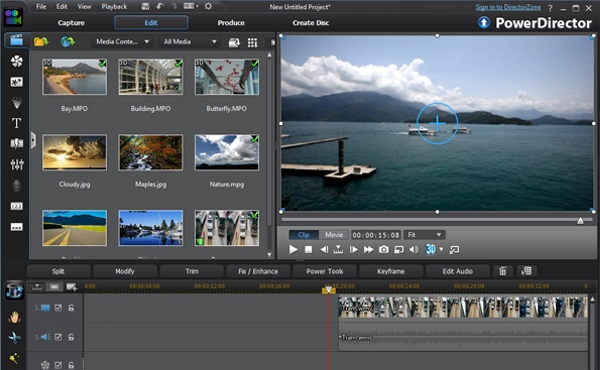This screenshot has height=370, width=600.
Task: Lock video track 1
Action: click(x=71, y=308)
